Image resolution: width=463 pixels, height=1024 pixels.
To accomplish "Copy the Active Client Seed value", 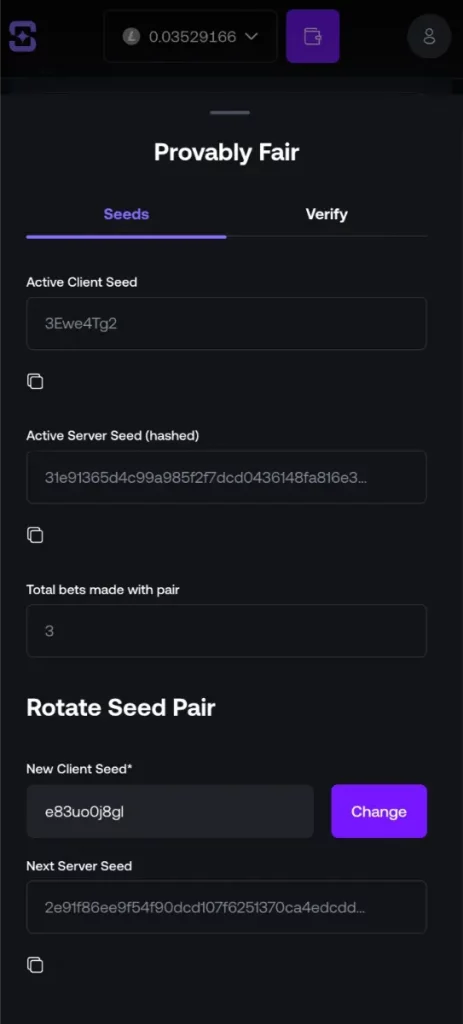I will (x=35, y=381).
